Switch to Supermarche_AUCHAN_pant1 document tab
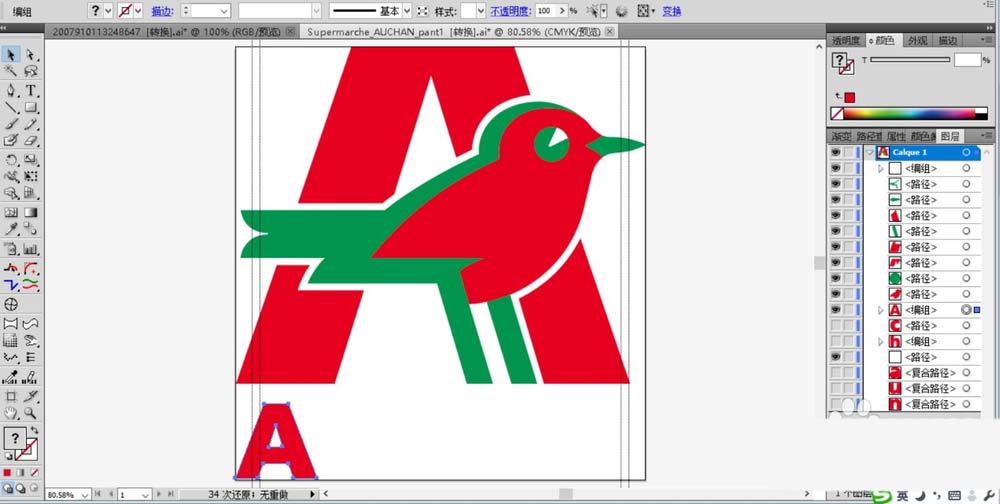 (x=453, y=31)
